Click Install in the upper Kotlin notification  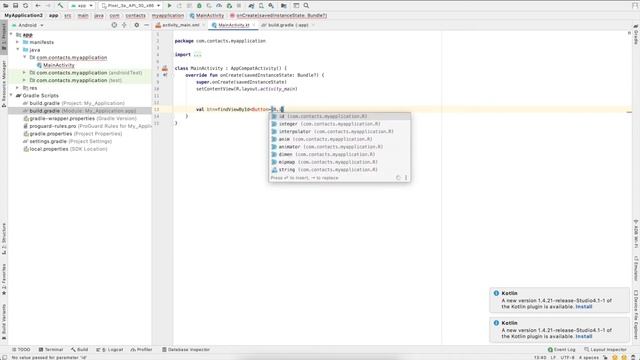pos(584,307)
